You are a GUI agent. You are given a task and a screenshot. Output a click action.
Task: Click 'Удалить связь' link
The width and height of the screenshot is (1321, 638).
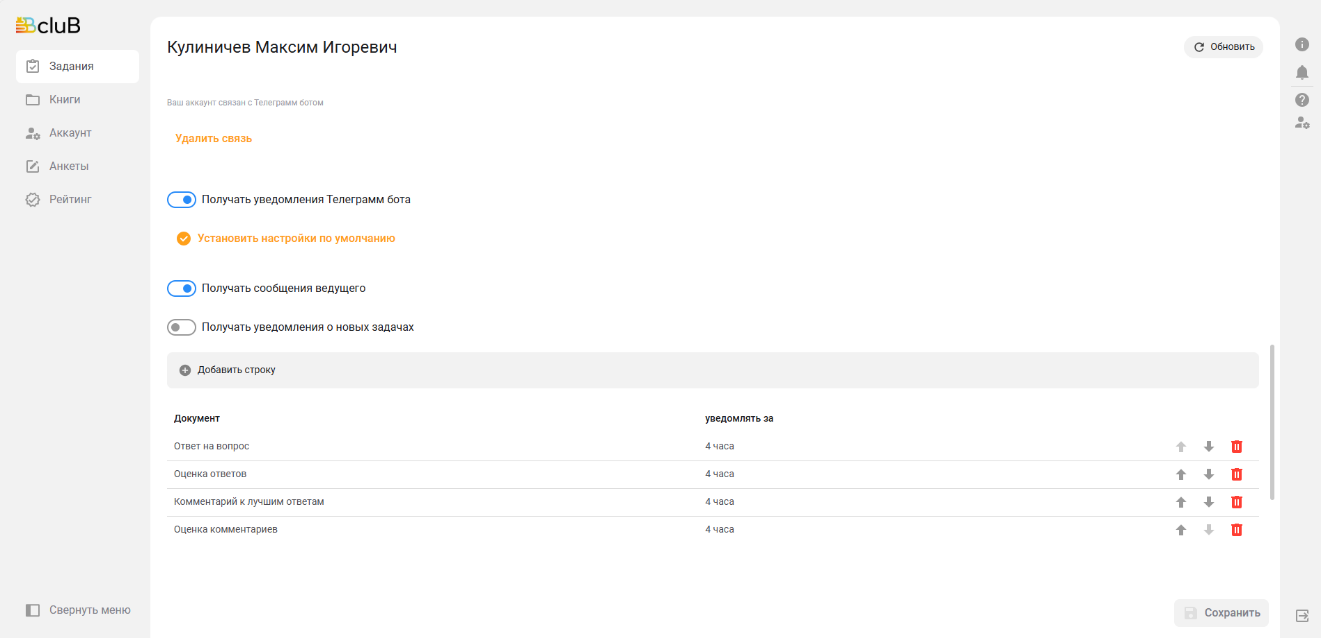pos(213,138)
